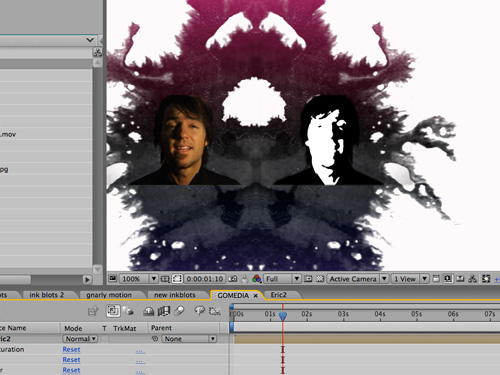Click the middle effect ellipsis link
This screenshot has height=375, width=500.
click(x=140, y=361)
